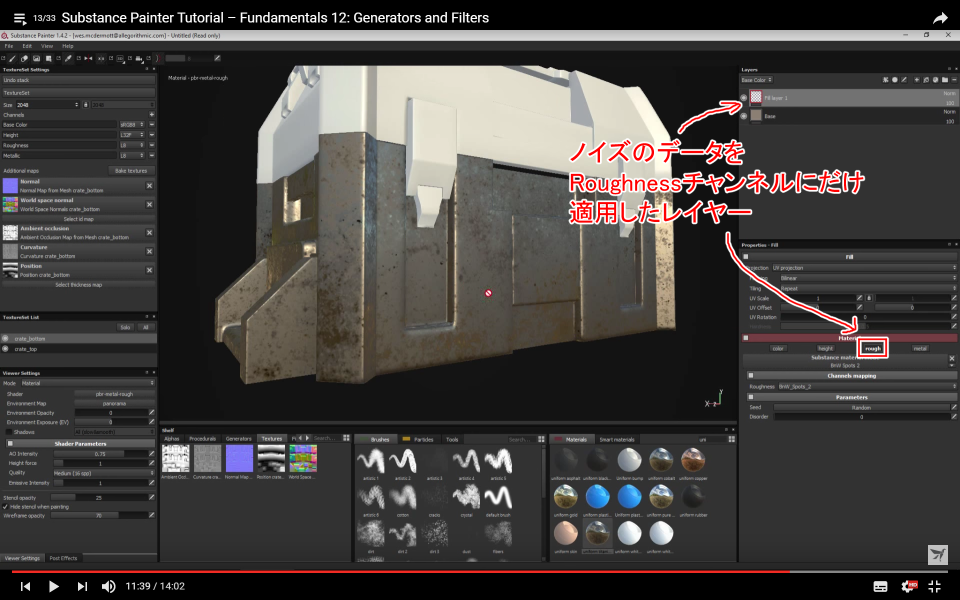Open the video playlist menu icon
This screenshot has height=600, width=960.
point(20,18)
